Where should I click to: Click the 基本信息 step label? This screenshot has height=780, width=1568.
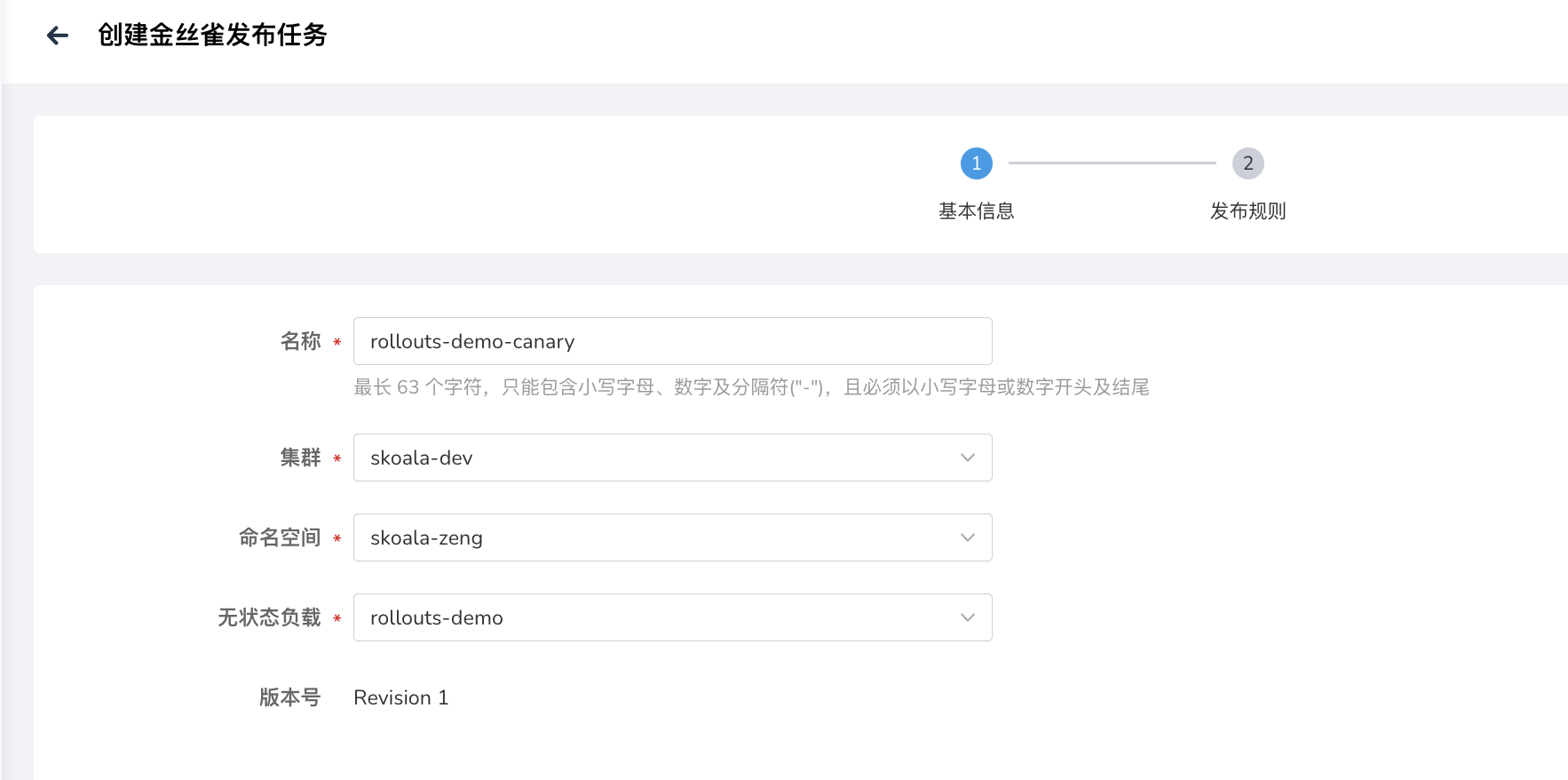click(976, 211)
